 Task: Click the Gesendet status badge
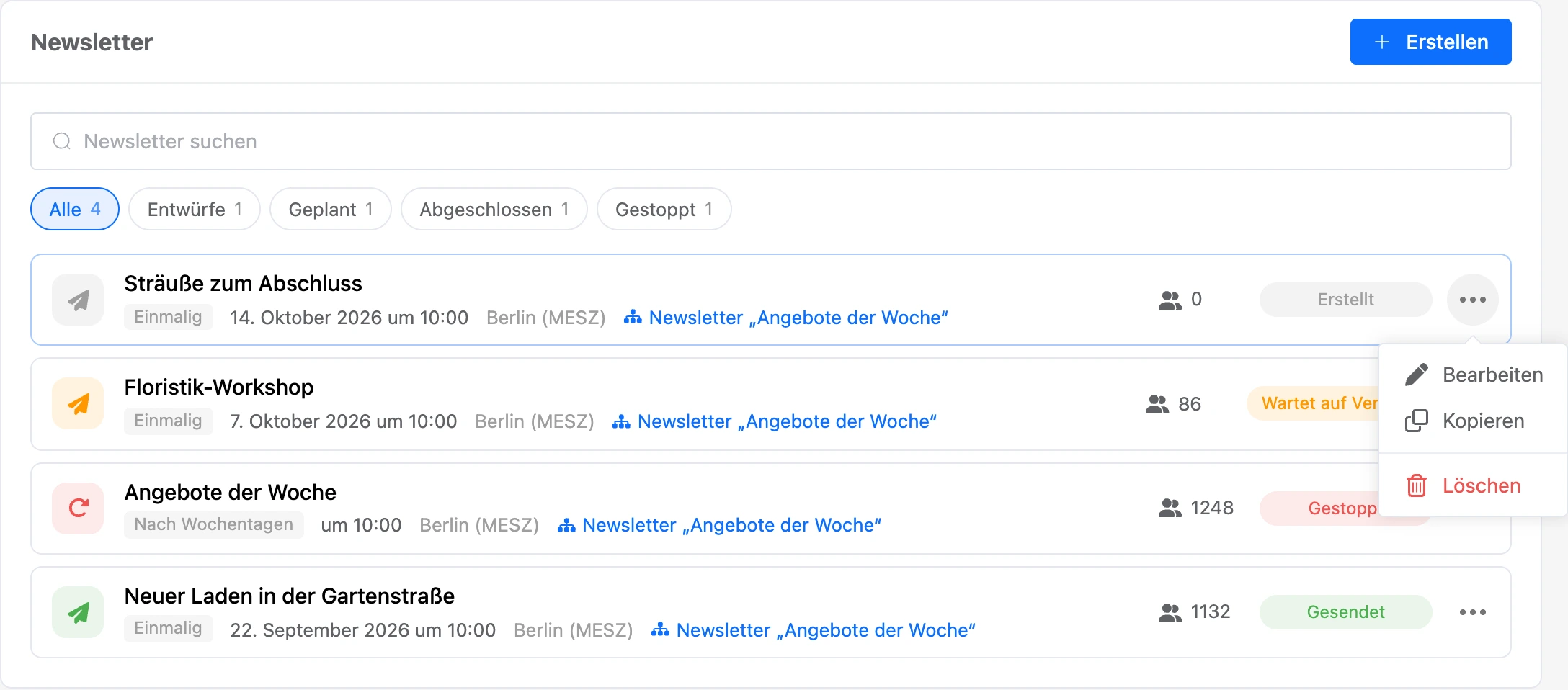pyautogui.click(x=1345, y=612)
